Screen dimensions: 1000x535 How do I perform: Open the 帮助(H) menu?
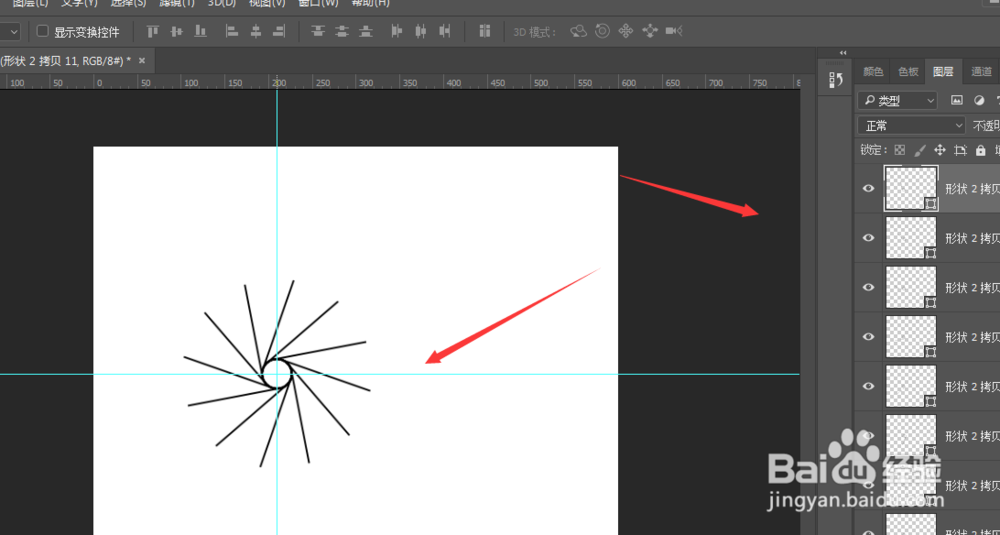[x=371, y=4]
